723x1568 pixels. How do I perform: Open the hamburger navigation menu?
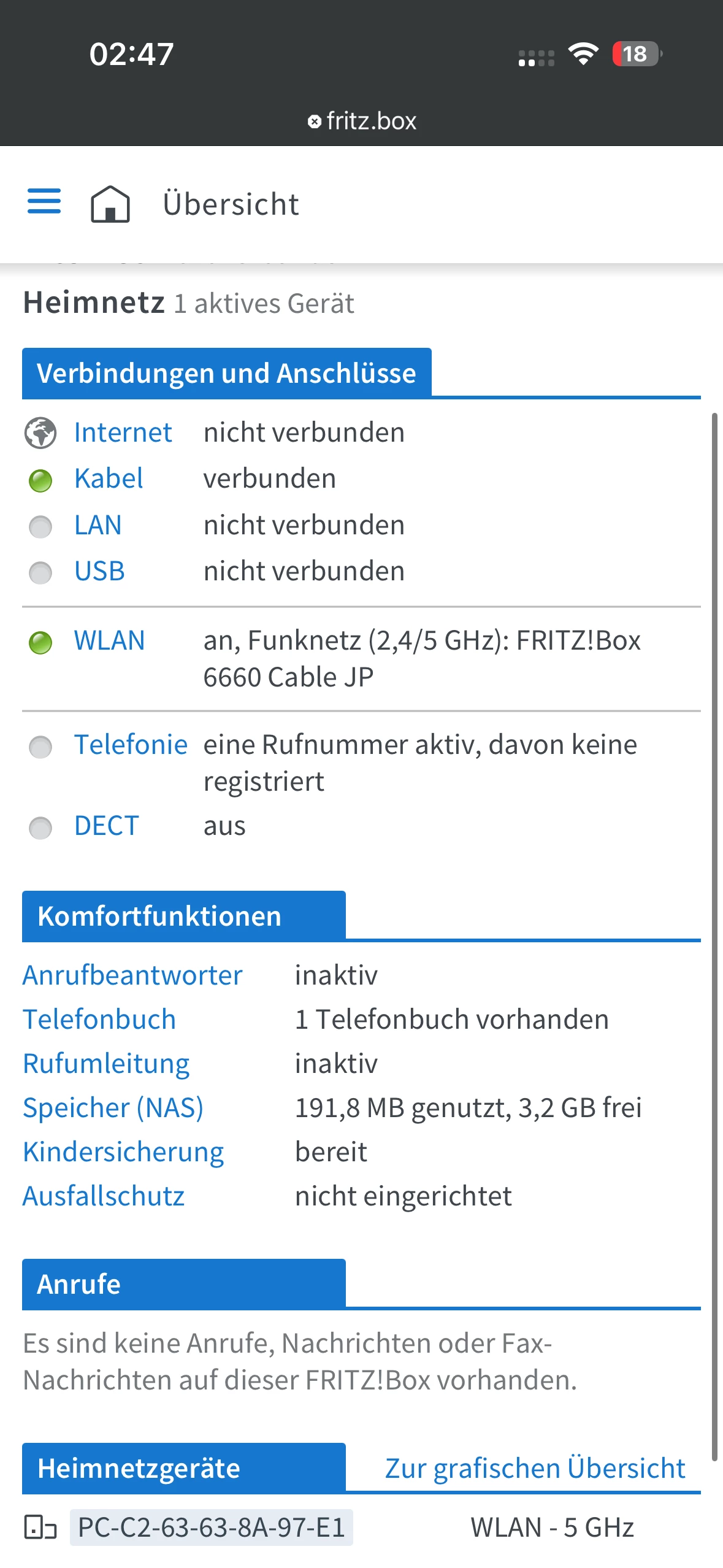pyautogui.click(x=44, y=201)
